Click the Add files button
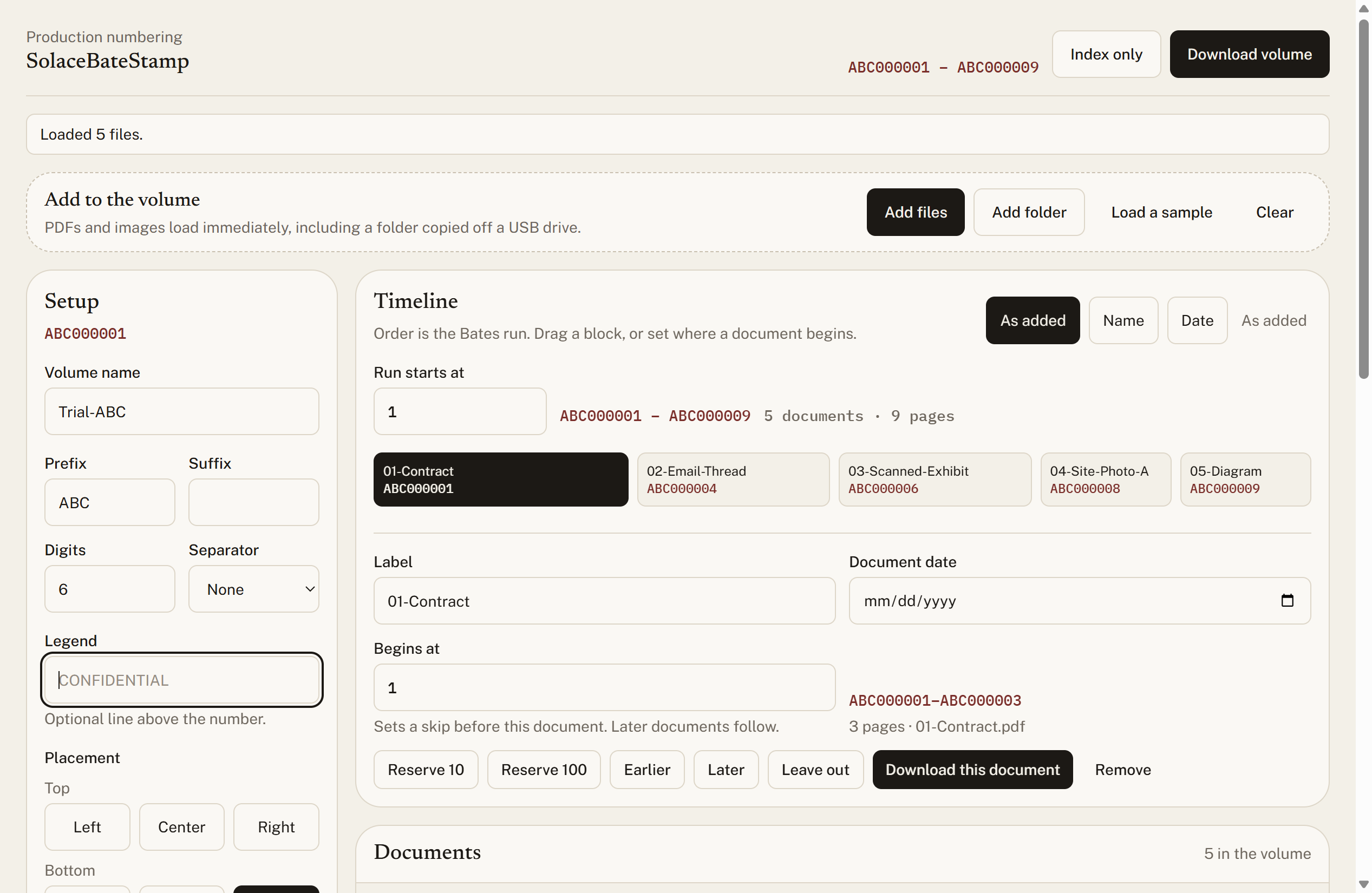The image size is (1372, 893). point(916,212)
